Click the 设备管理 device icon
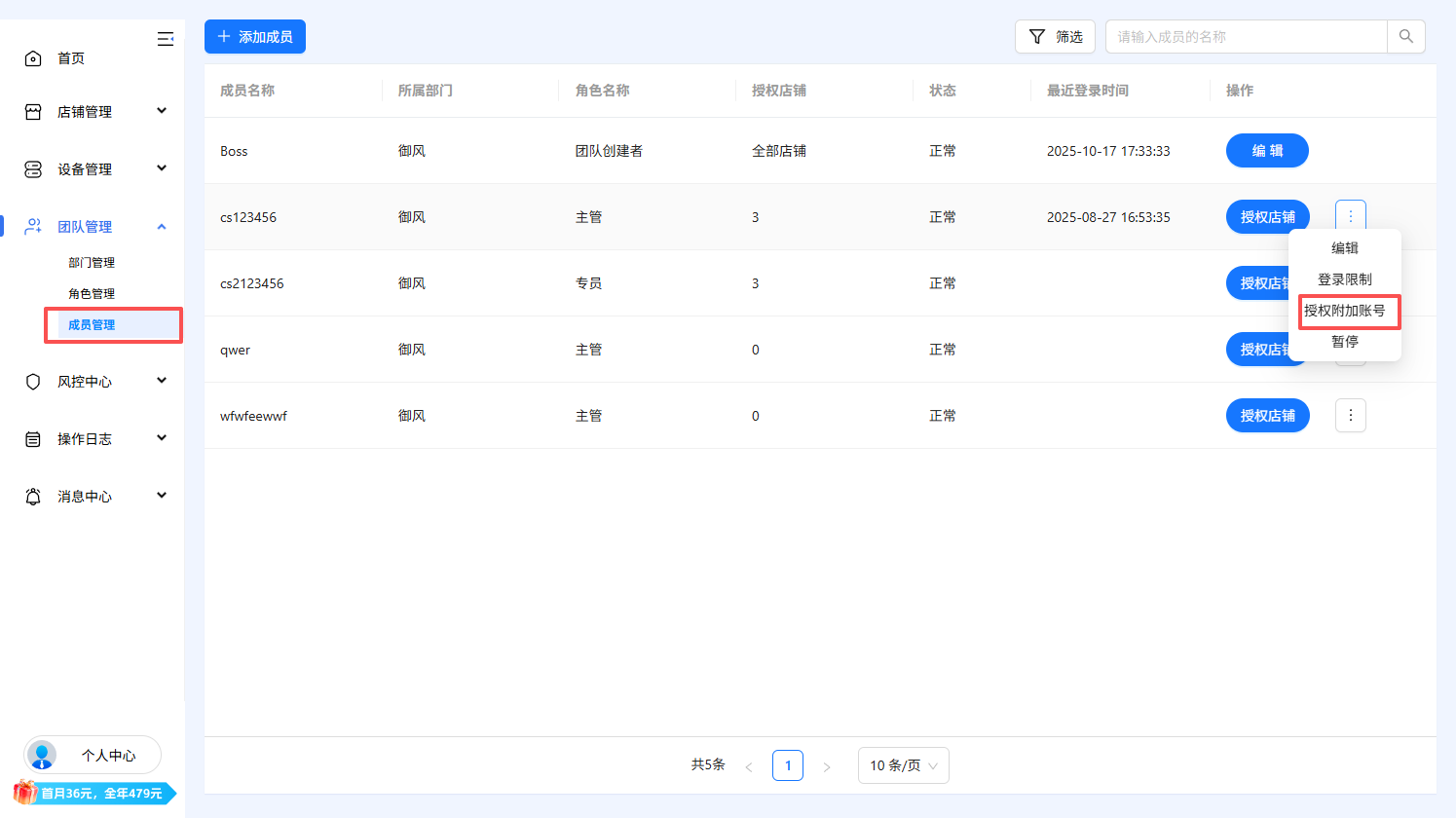The width and height of the screenshot is (1456, 818). [33, 168]
